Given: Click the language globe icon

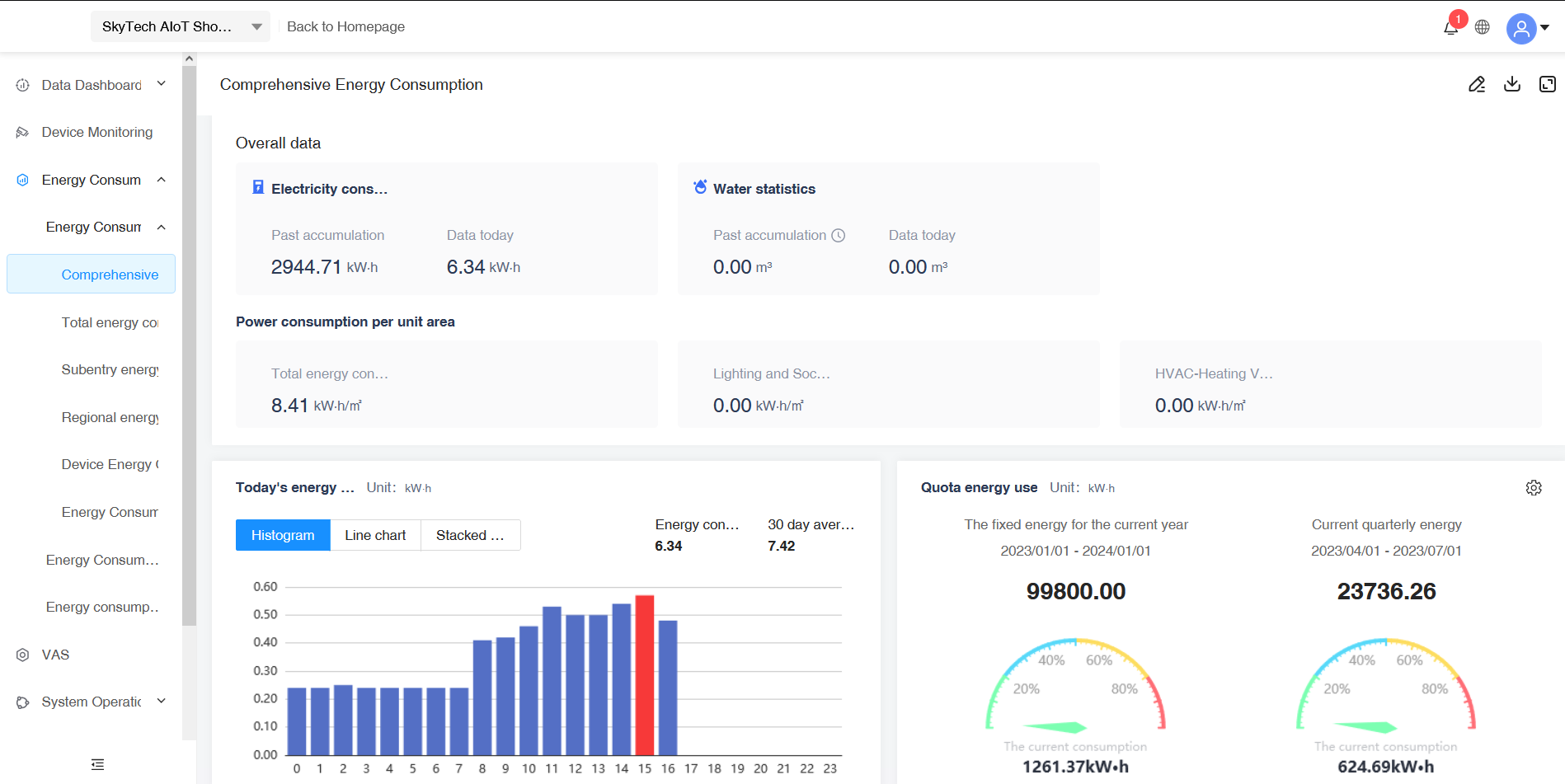Looking at the screenshot, I should pos(1483,27).
